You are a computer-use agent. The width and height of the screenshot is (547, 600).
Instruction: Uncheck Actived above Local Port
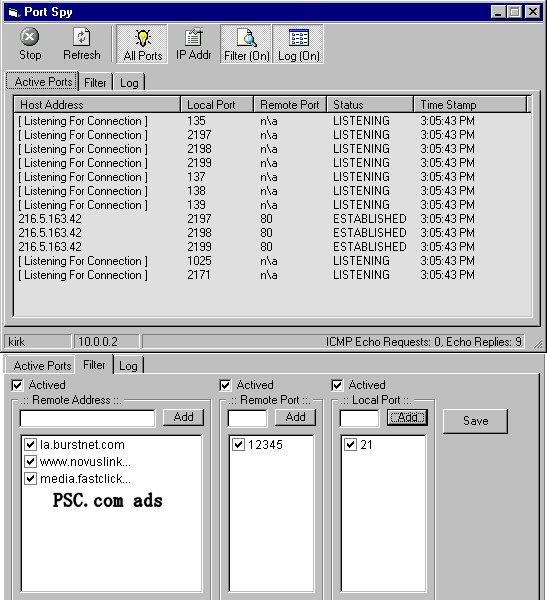[x=337, y=385]
